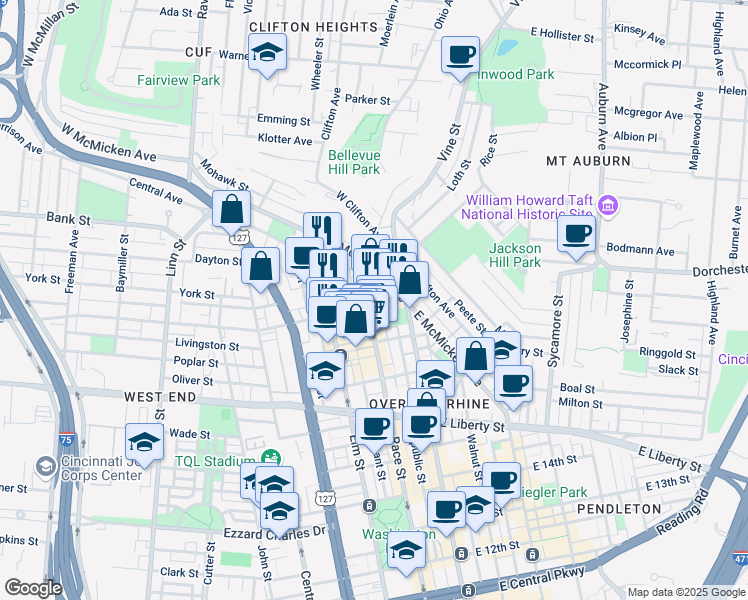Select the shopping bag marker at Dayton St
This screenshot has width=748, height=600.
[x=260, y=267]
